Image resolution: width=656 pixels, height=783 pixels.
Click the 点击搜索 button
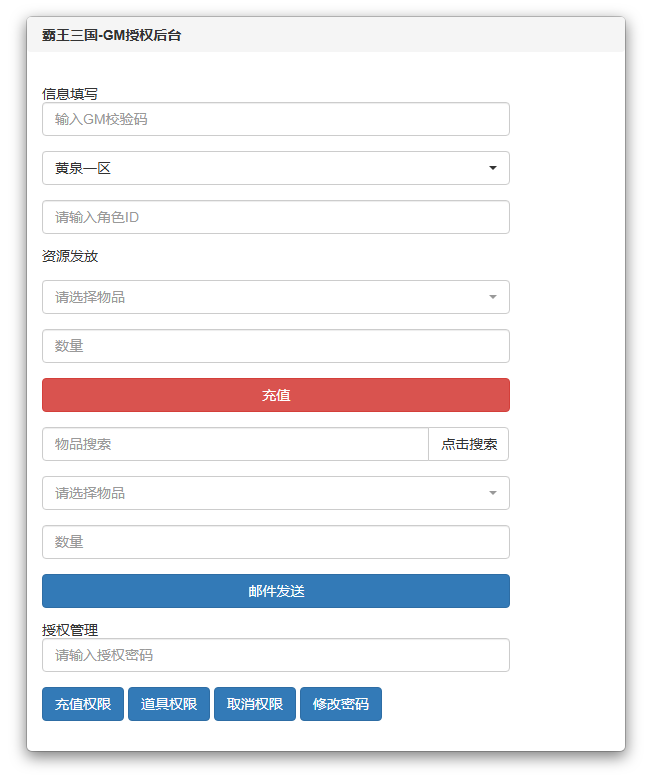tap(469, 444)
